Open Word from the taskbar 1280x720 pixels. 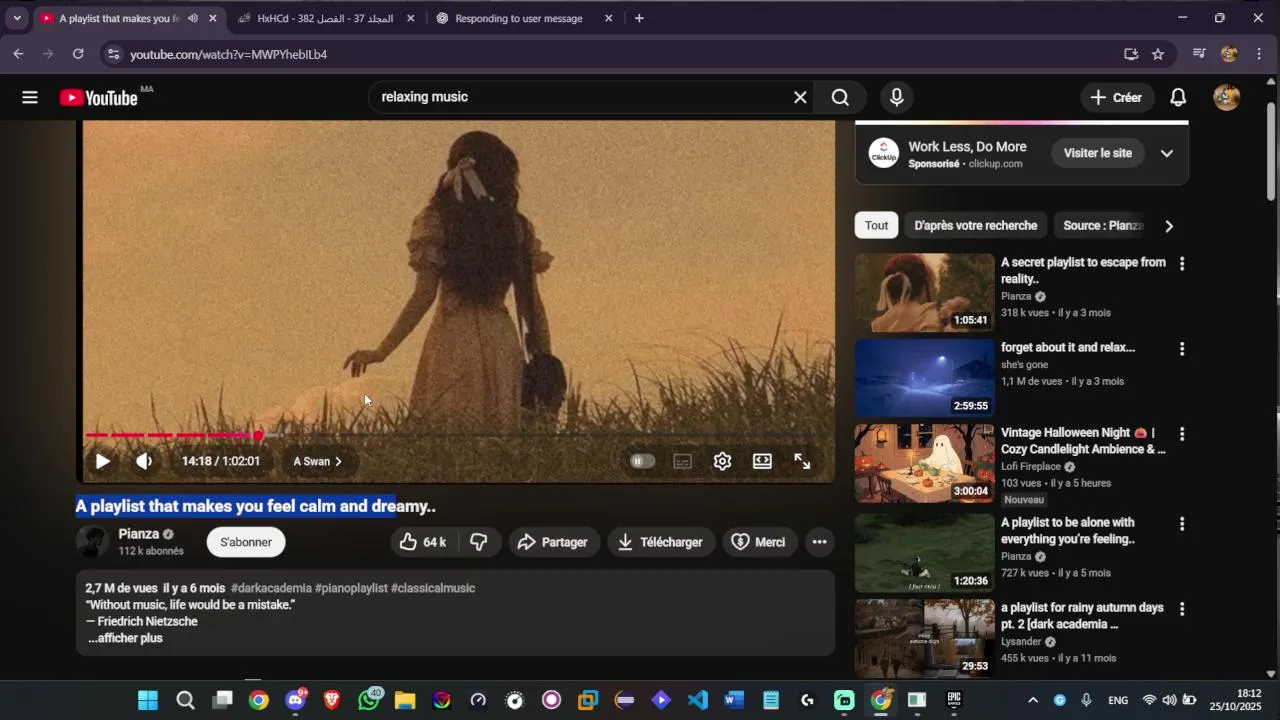tap(734, 700)
